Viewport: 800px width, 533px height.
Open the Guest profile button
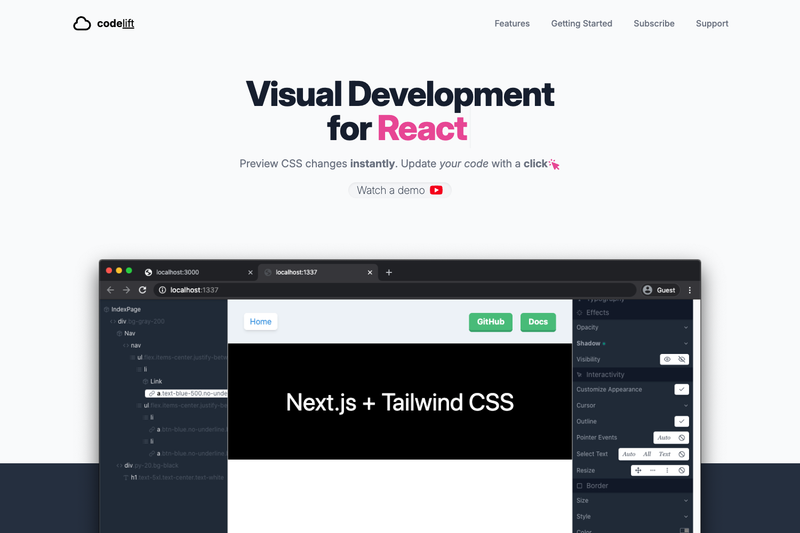(660, 290)
